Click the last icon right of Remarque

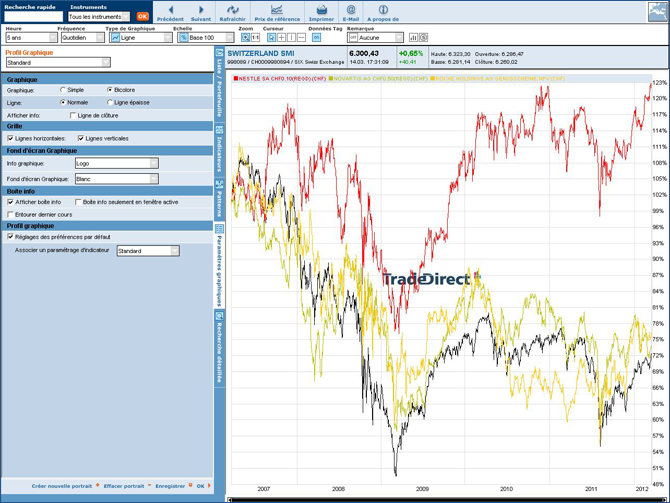[423, 38]
